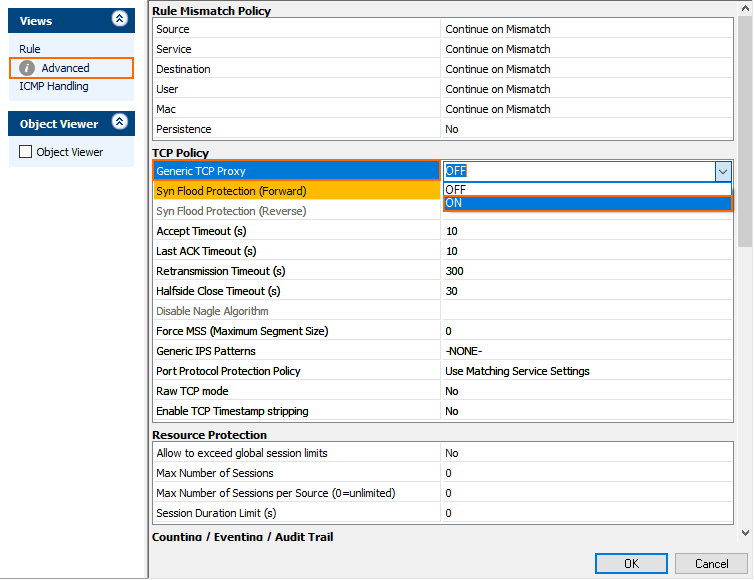
Task: Click the Generic TCP Proxy value field
Action: click(x=579, y=171)
